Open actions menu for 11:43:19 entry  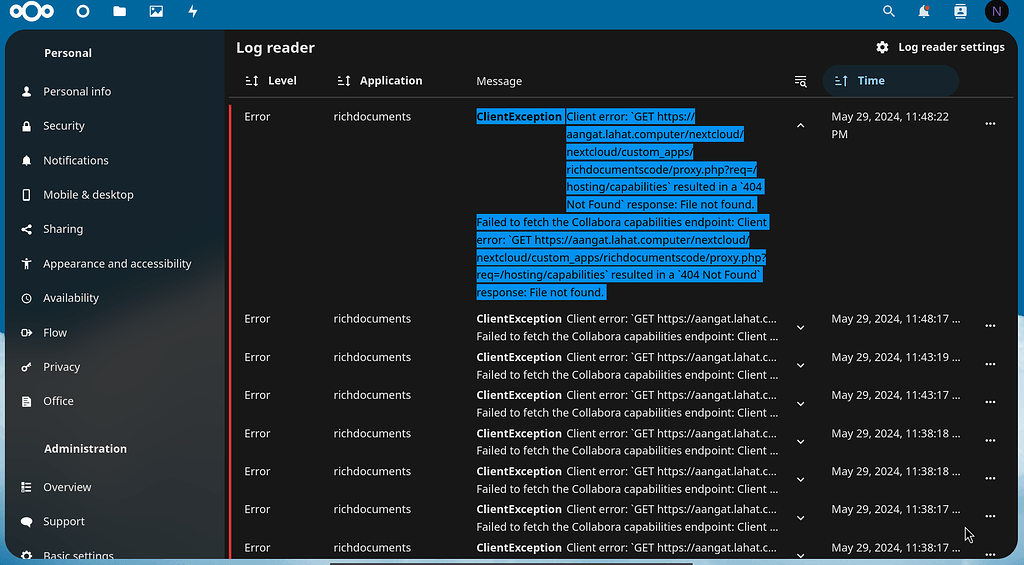pos(990,364)
